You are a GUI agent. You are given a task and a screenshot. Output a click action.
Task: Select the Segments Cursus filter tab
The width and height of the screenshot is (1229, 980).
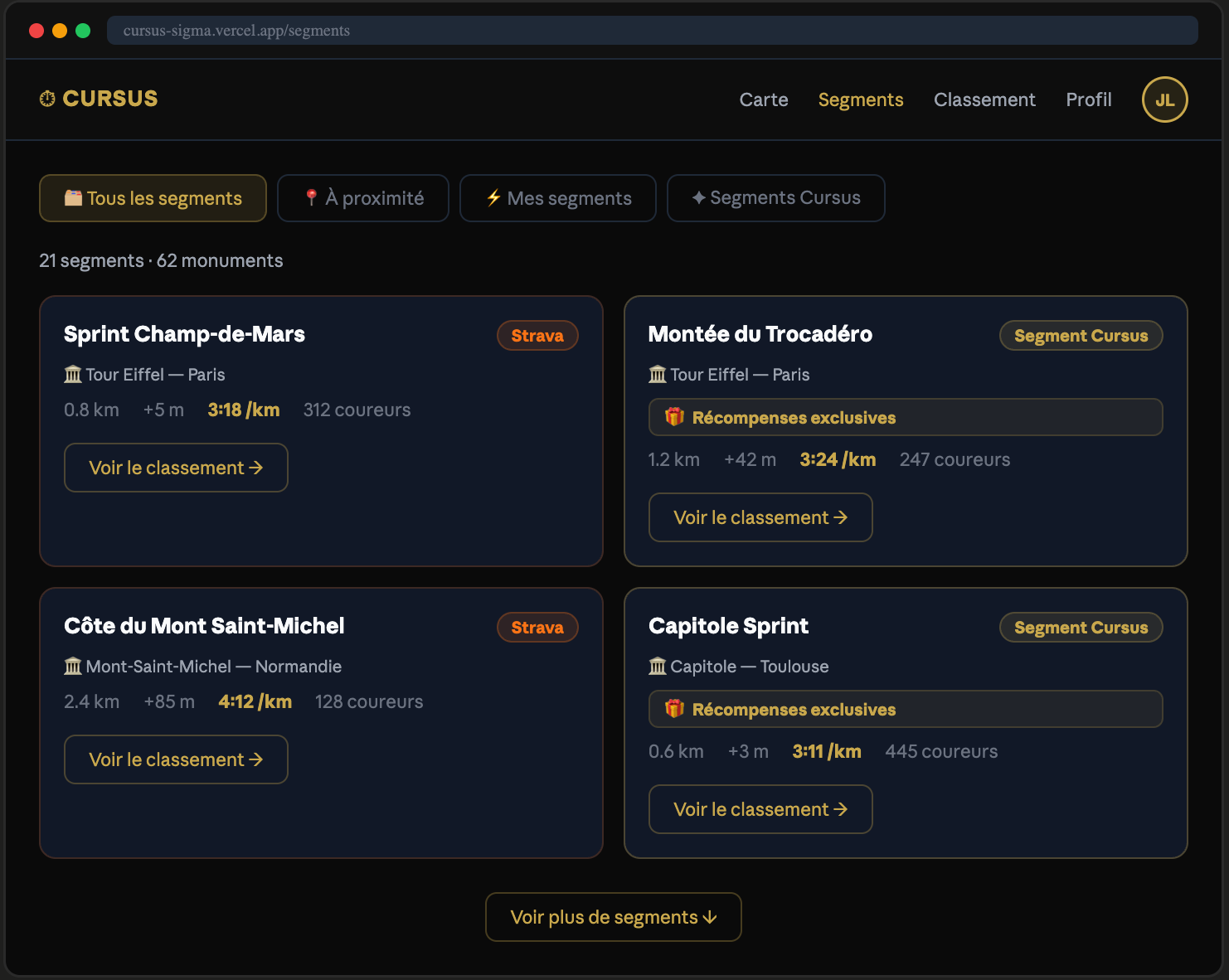point(776,198)
